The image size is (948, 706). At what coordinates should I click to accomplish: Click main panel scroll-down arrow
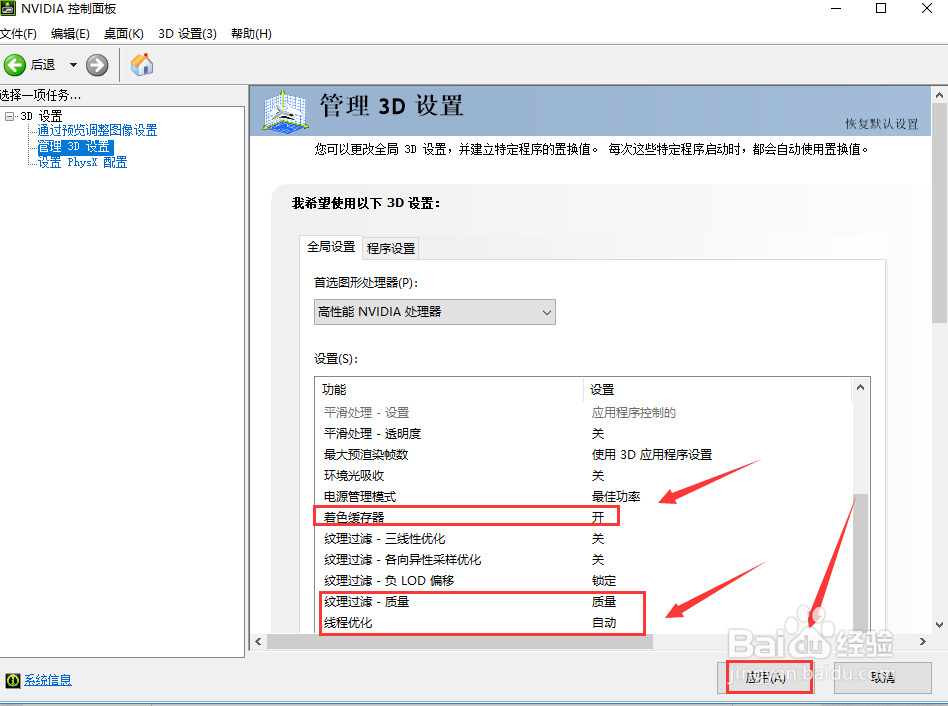click(939, 625)
